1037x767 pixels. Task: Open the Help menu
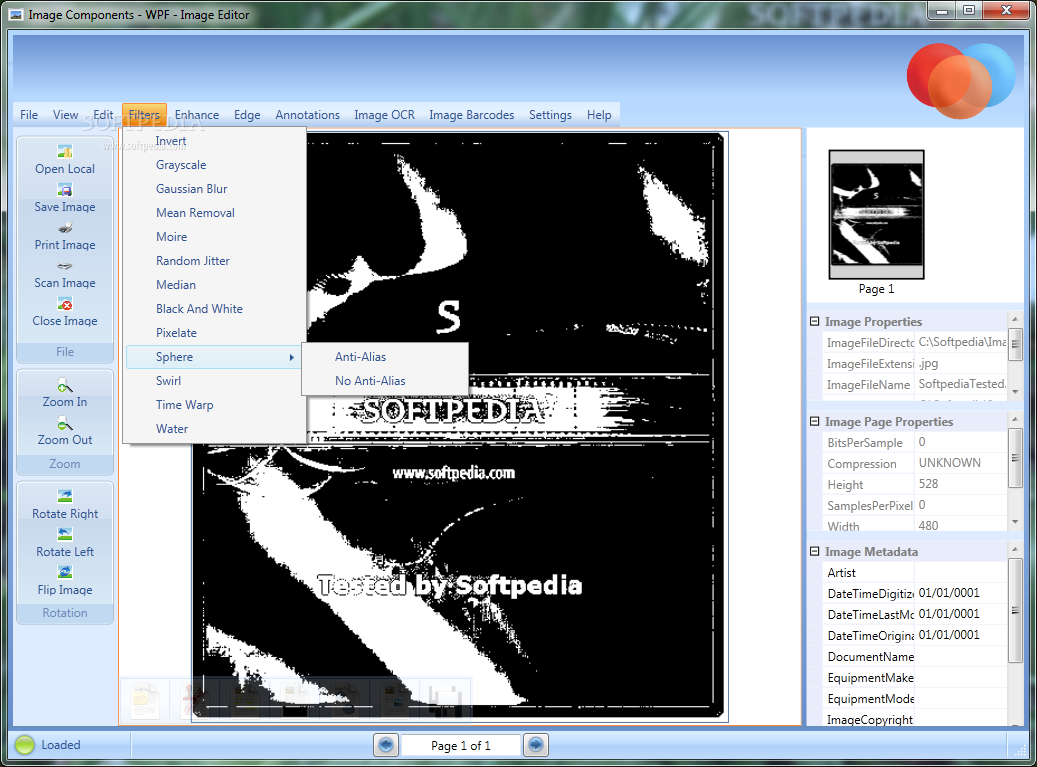[599, 115]
